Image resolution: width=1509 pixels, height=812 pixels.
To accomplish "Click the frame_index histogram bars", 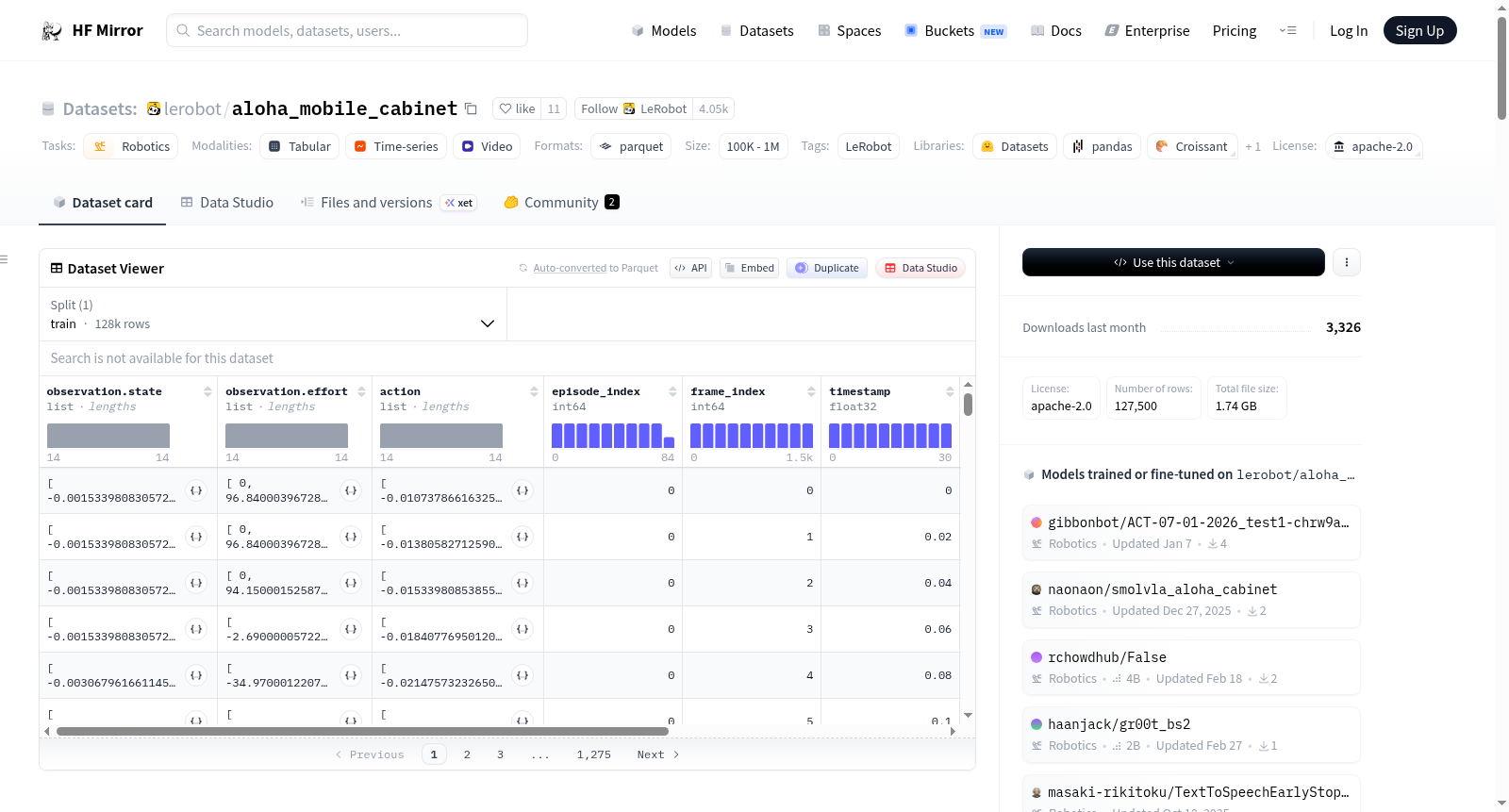I will pos(752,436).
